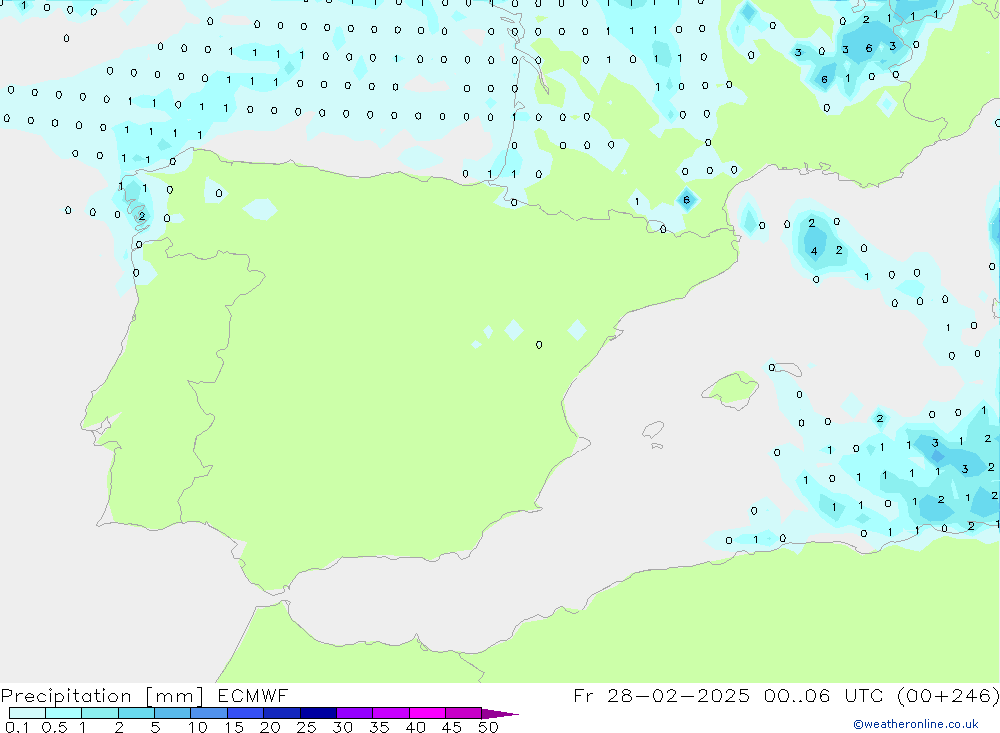1000x733 pixels.
Task: Select the 'ECMWF' model label
Action: [253, 696]
